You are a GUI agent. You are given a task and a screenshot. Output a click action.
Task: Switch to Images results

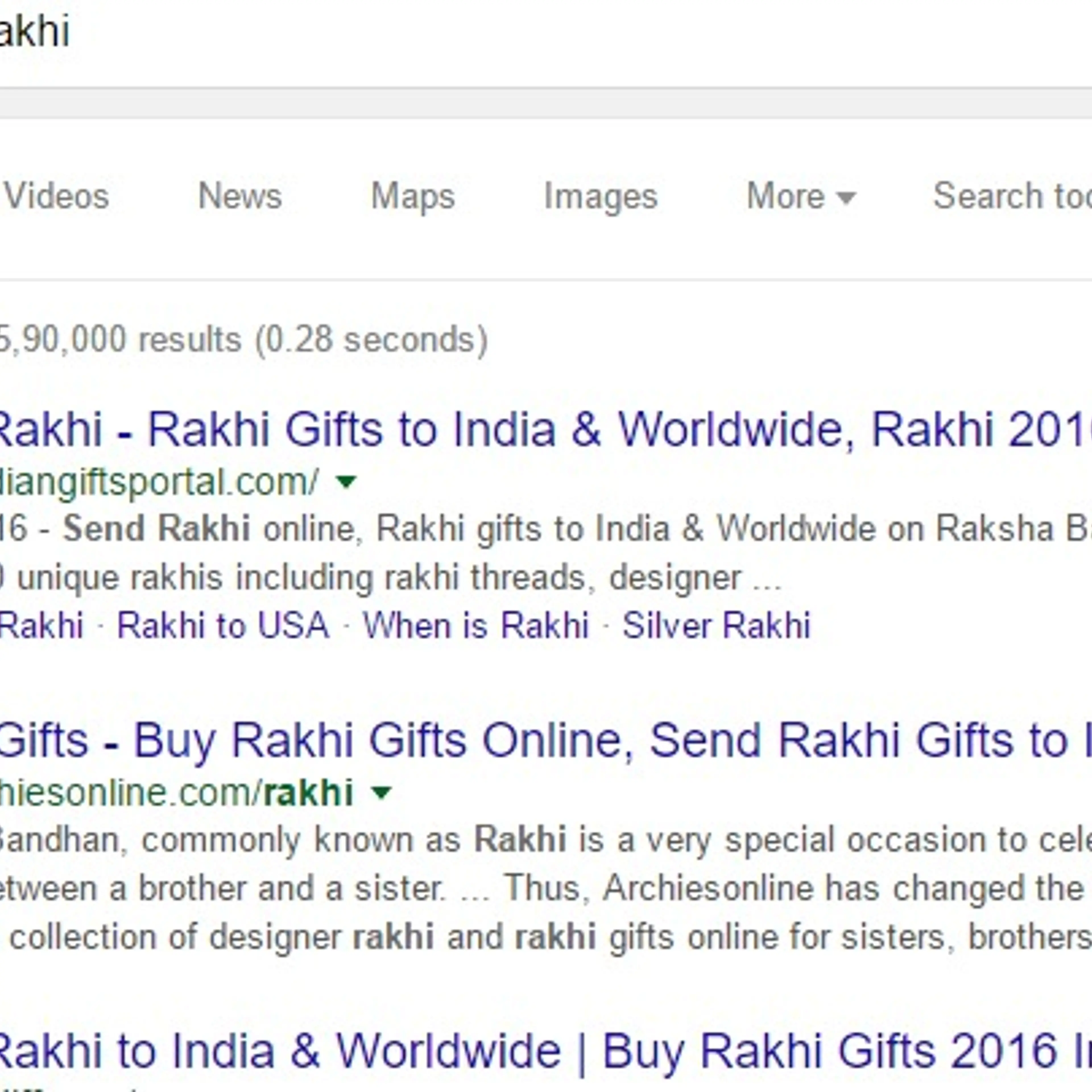pos(600,197)
